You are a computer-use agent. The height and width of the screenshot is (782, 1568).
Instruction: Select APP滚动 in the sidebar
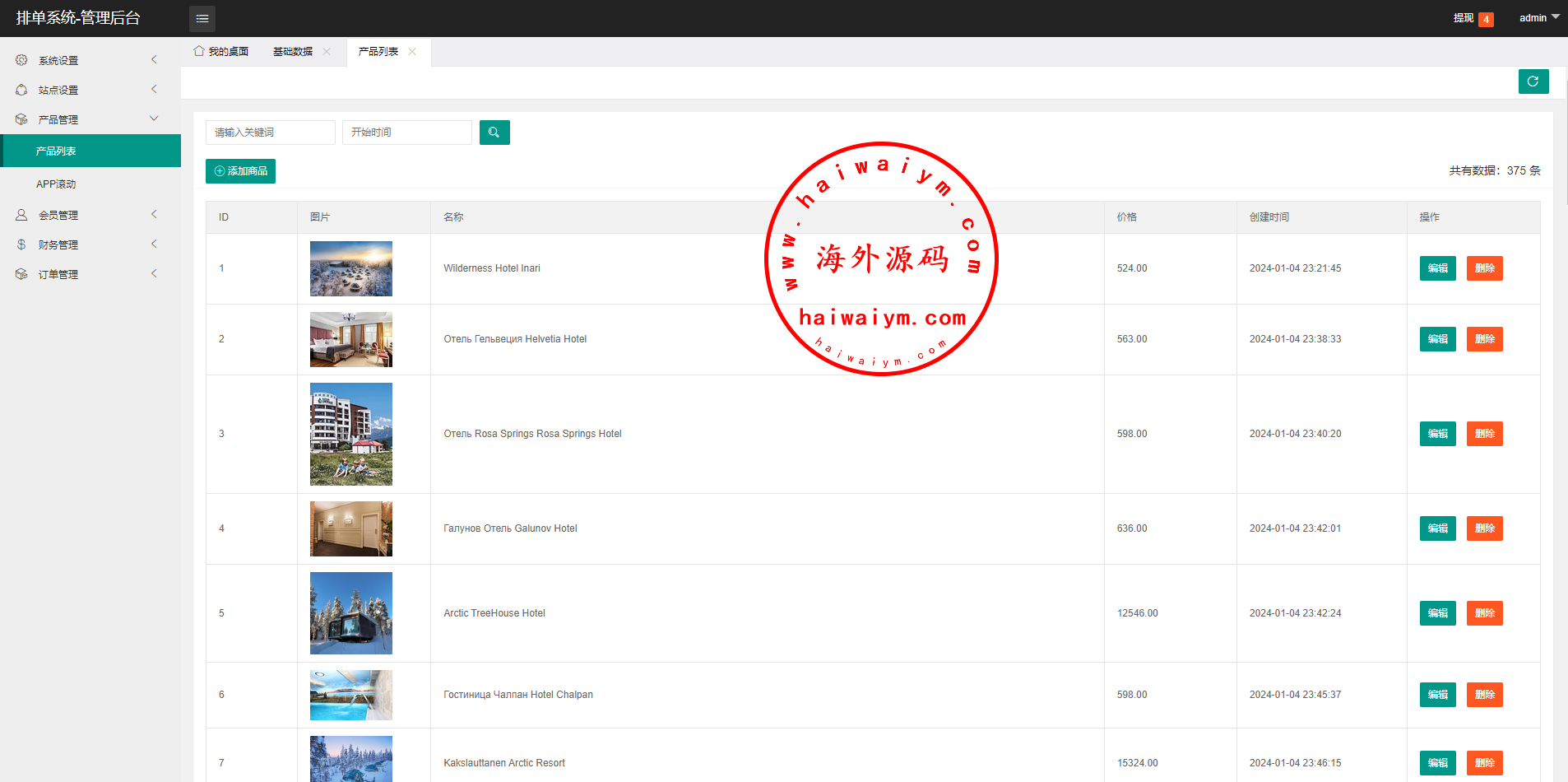click(56, 184)
